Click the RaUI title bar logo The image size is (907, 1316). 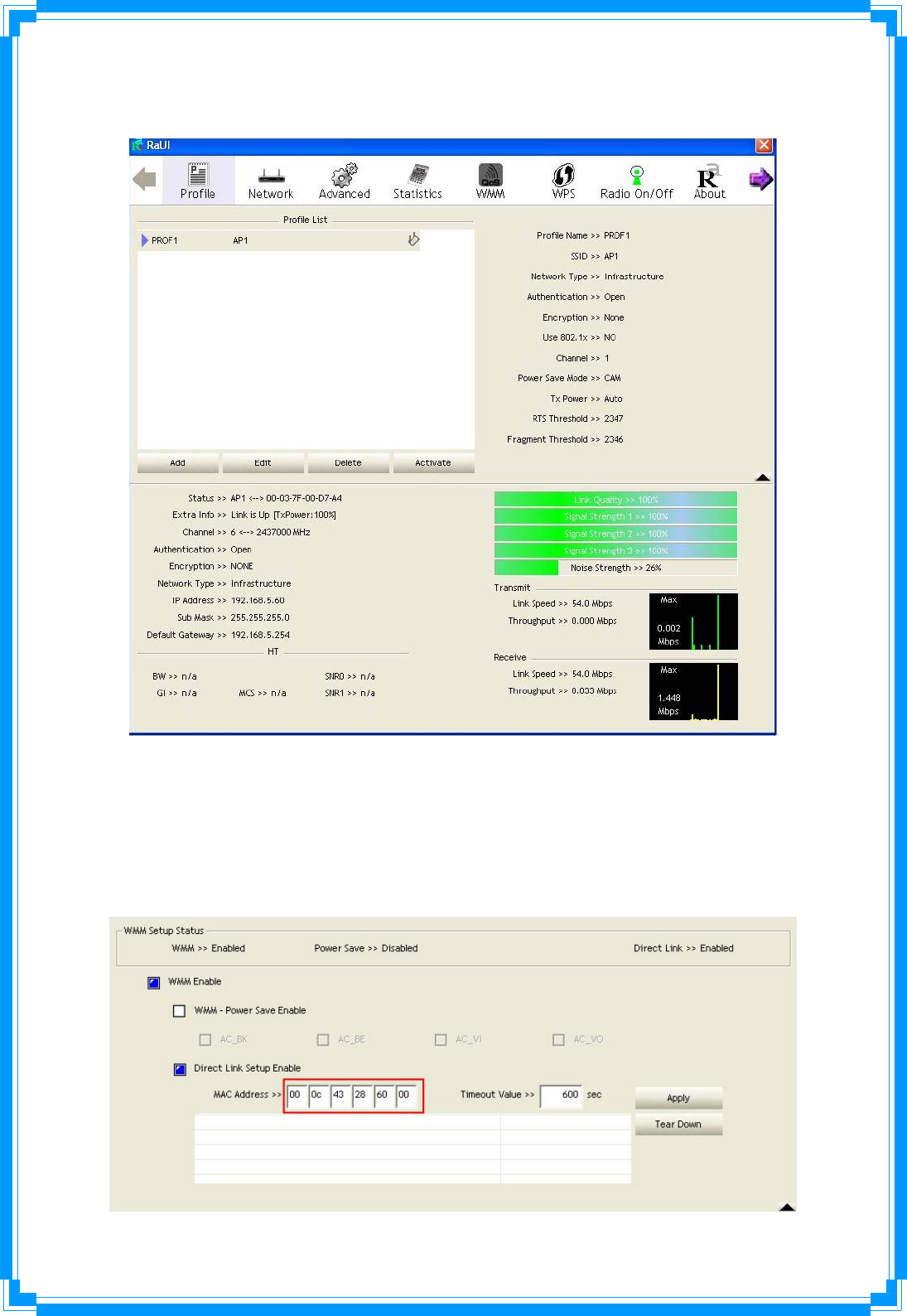pyautogui.click(x=137, y=145)
